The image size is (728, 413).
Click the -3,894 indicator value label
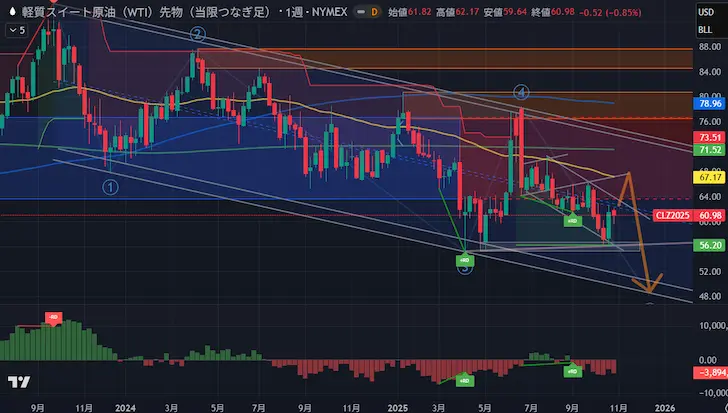(x=708, y=373)
